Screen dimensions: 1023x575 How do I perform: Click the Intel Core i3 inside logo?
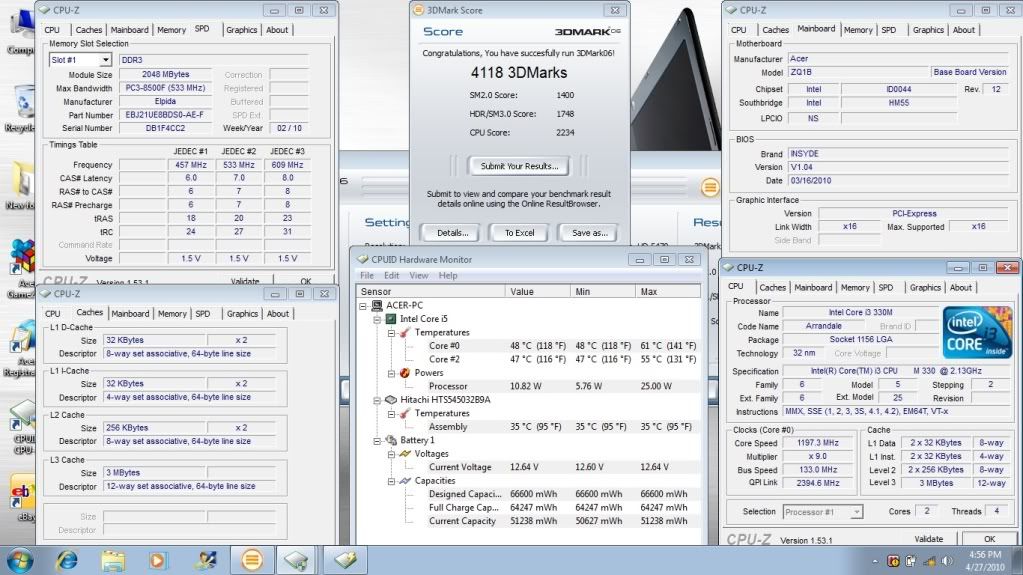(x=977, y=333)
